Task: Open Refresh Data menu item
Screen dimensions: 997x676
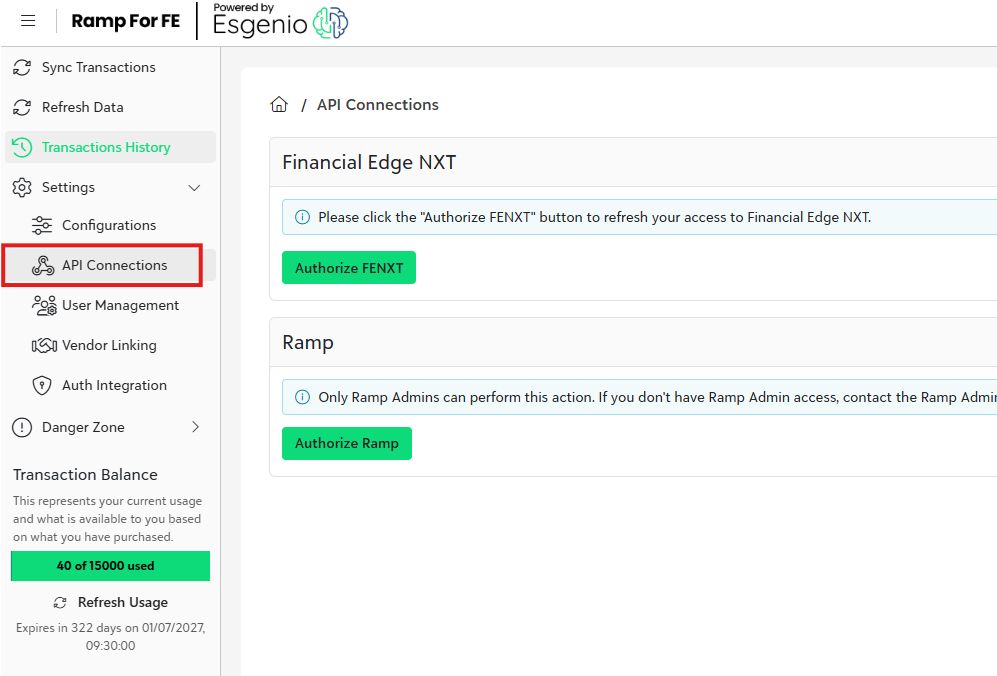Action: [x=111, y=107]
